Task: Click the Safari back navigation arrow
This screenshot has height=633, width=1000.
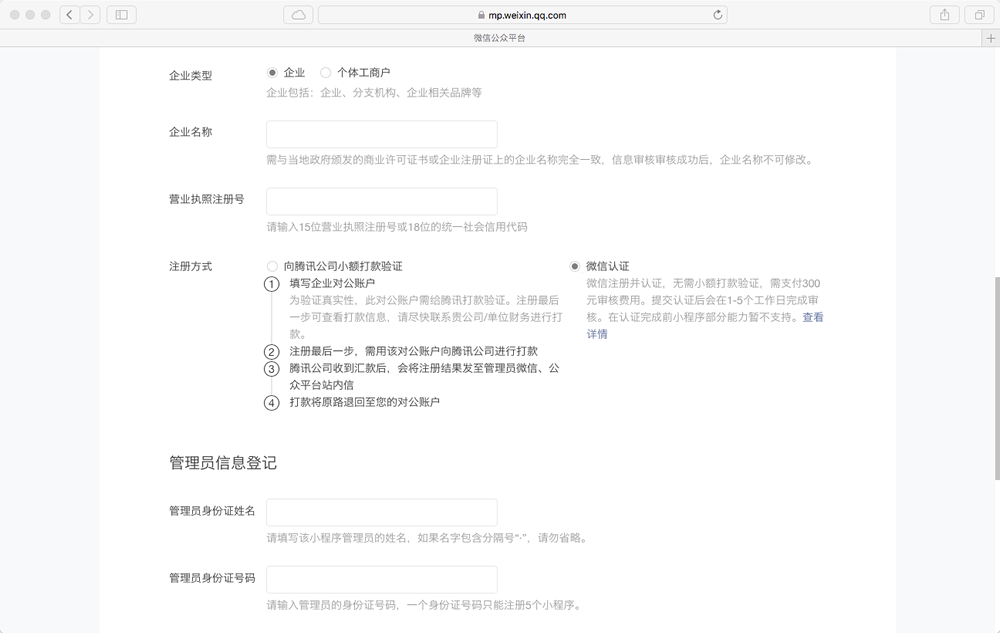Action: (x=70, y=15)
